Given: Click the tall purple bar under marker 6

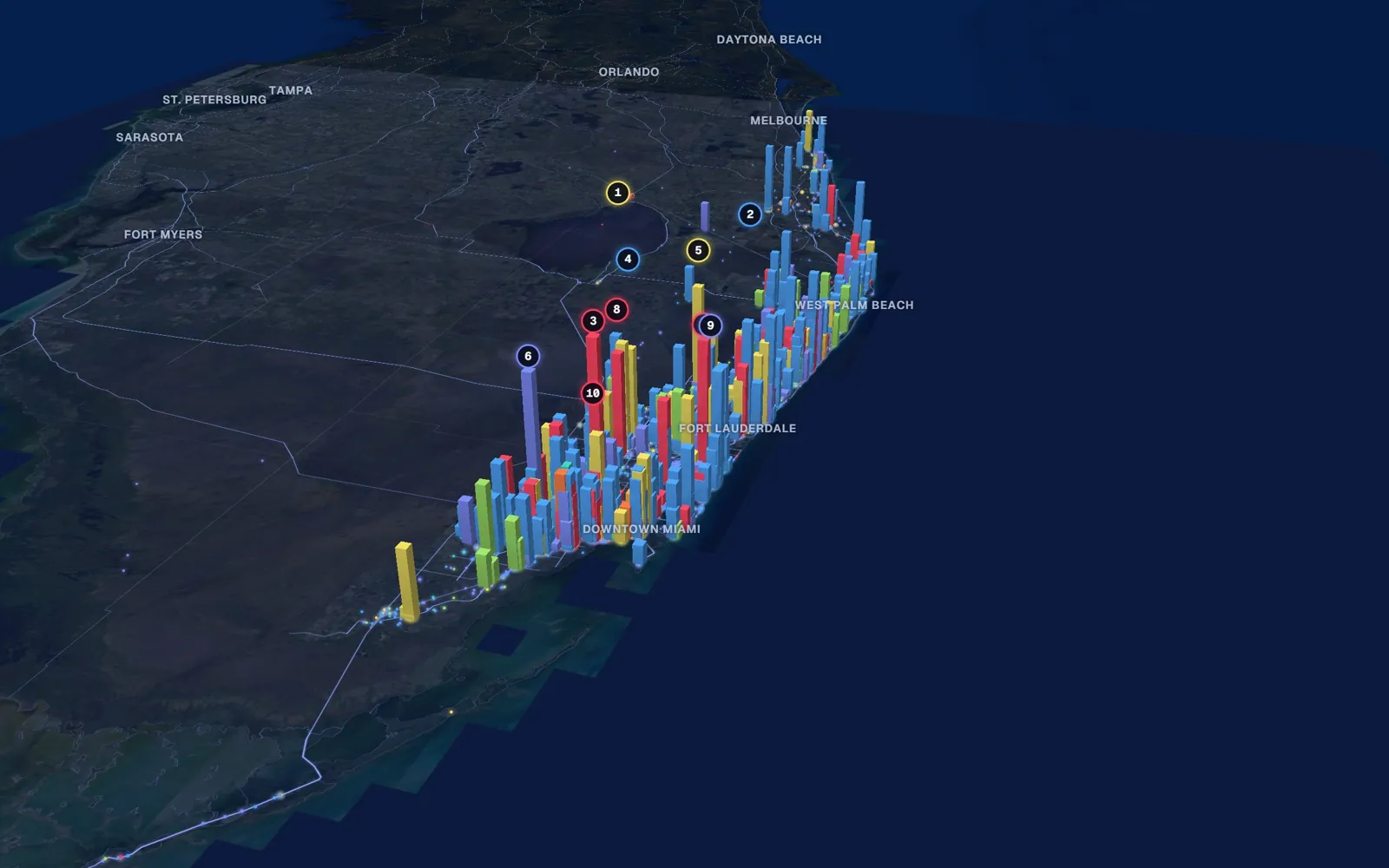Looking at the screenshot, I should [530, 421].
